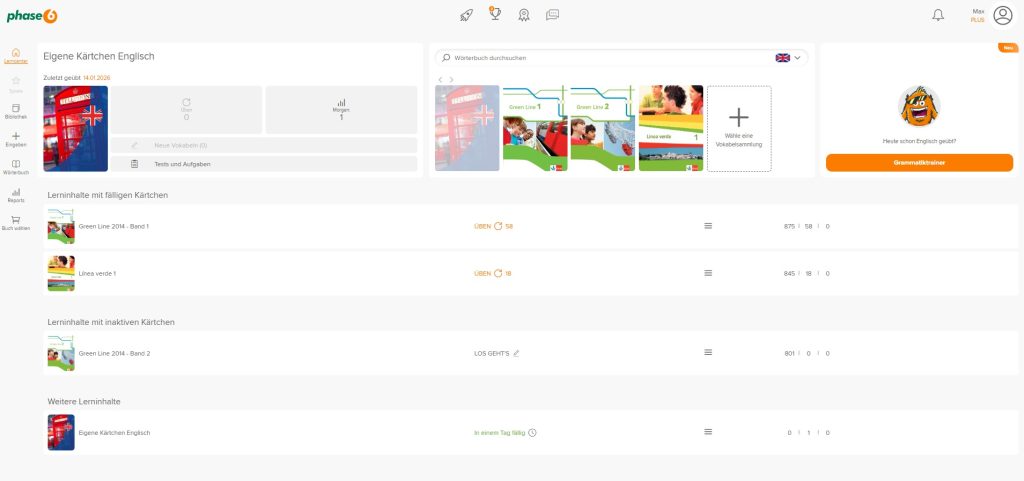This screenshot has height=481, width=1024.
Task: Select the Wörterbuch sidebar item
Action: click(x=15, y=167)
